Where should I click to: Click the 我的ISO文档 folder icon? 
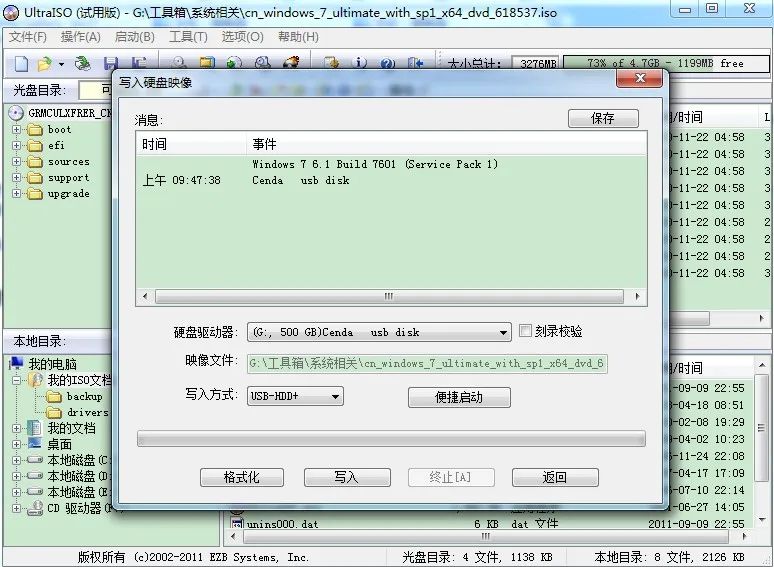[x=35, y=380]
